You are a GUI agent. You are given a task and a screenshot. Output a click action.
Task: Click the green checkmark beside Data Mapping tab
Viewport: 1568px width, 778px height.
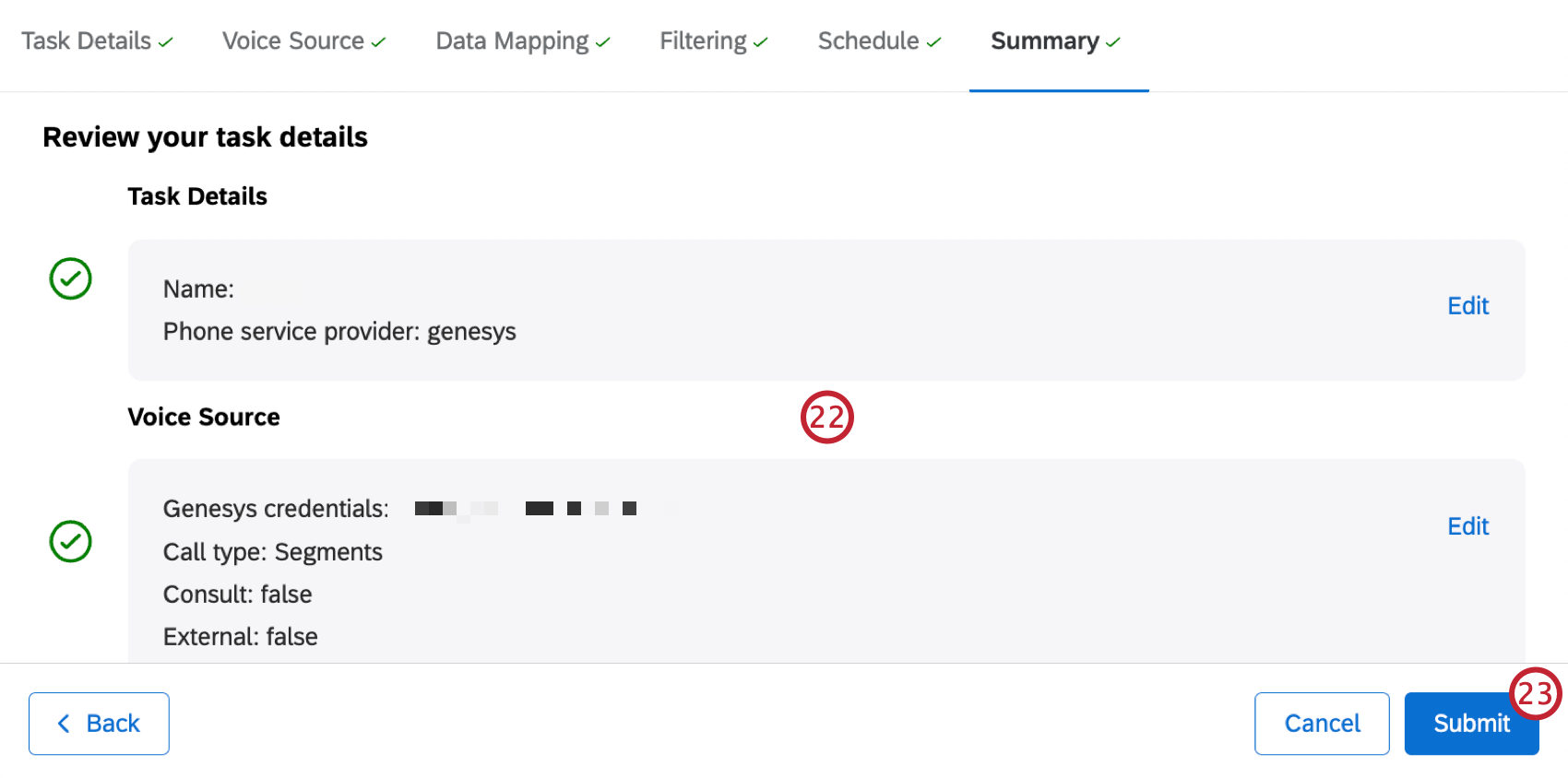[x=603, y=41]
